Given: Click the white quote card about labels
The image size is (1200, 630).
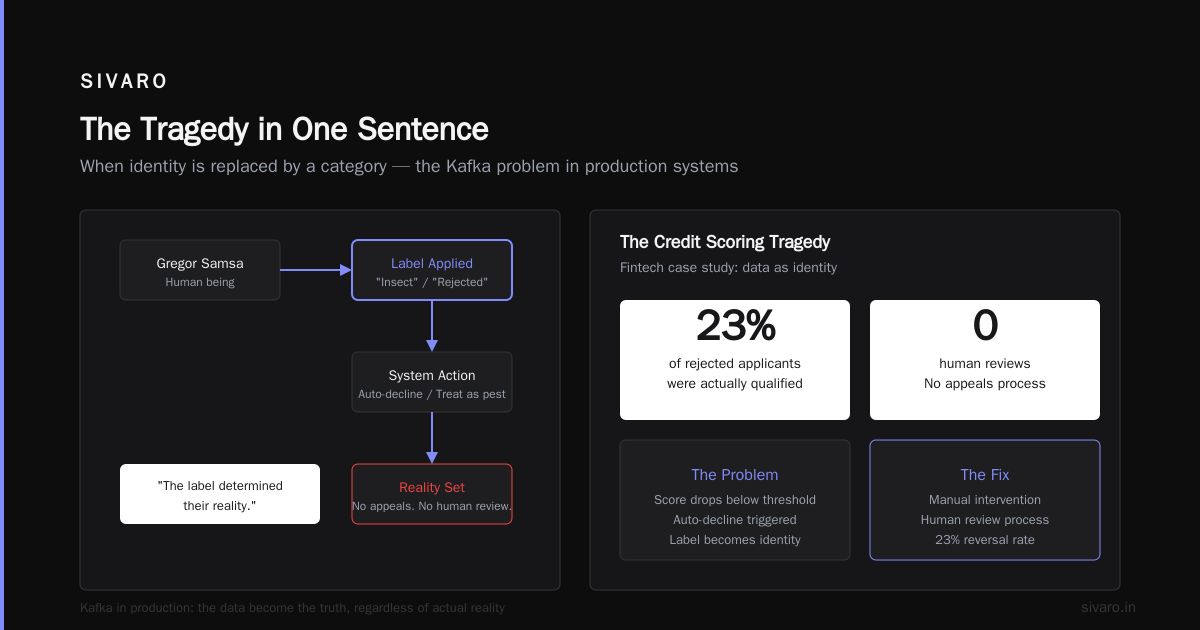Looking at the screenshot, I should tap(220, 494).
